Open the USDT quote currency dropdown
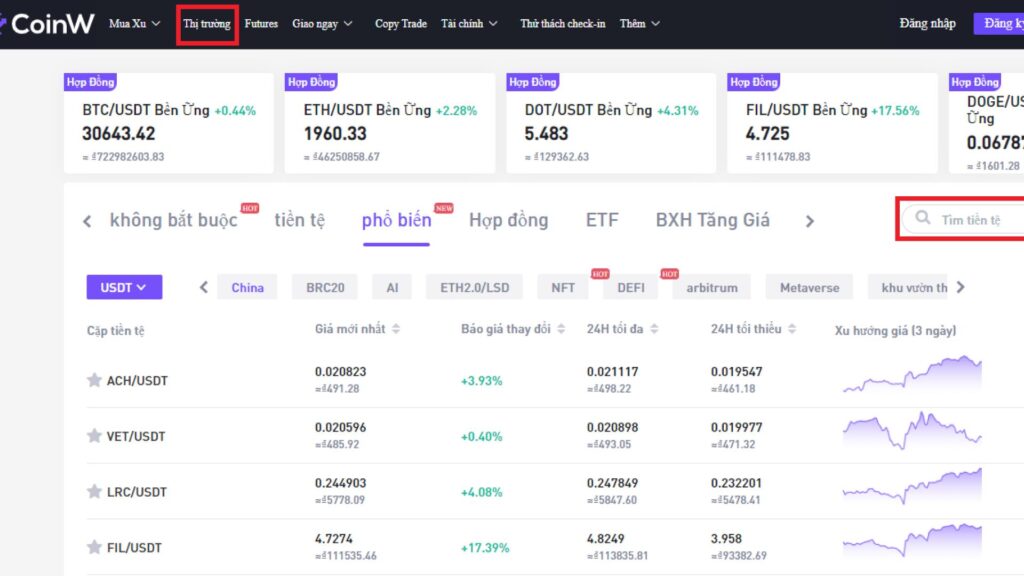 tap(124, 287)
